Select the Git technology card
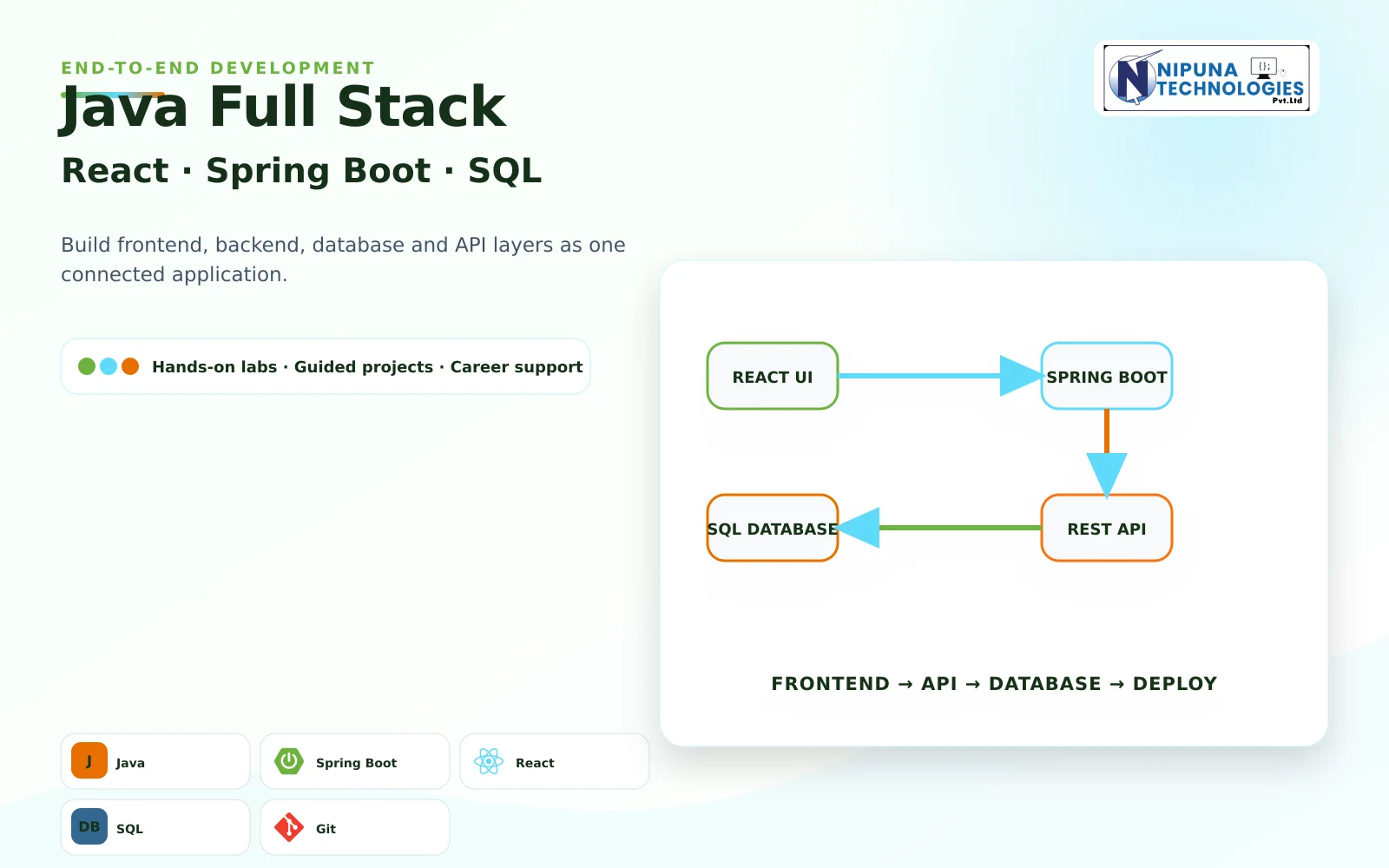Screen dimensions: 1389x868 pyautogui.click(x=355, y=827)
